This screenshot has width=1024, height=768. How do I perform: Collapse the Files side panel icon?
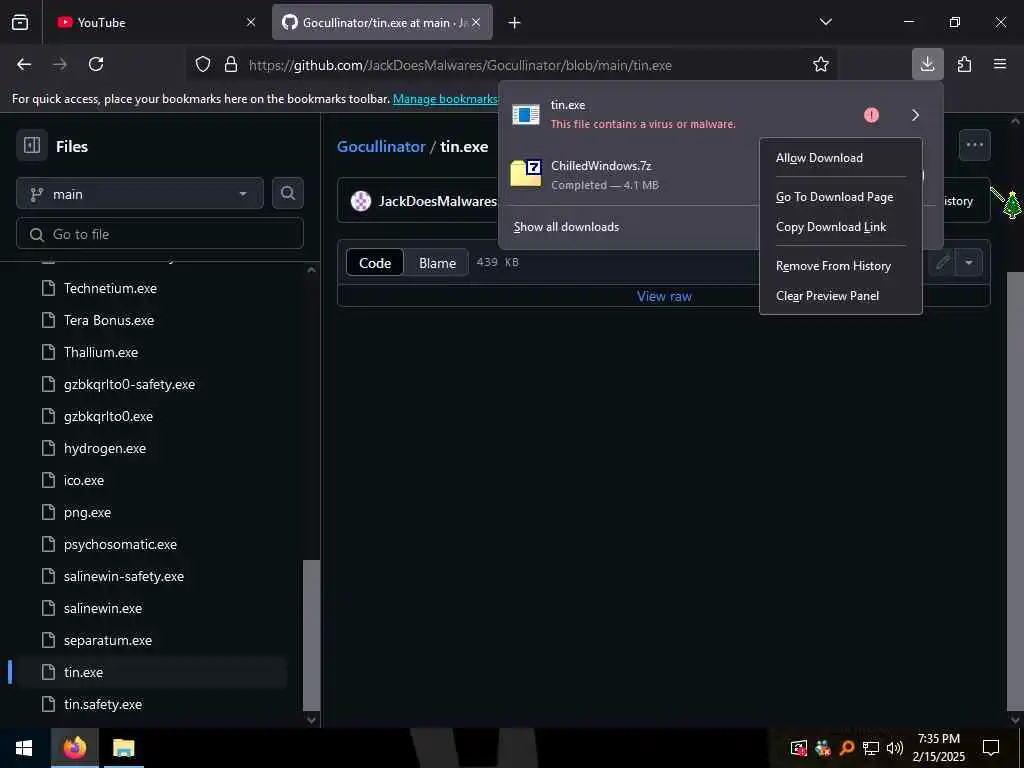(x=31, y=145)
